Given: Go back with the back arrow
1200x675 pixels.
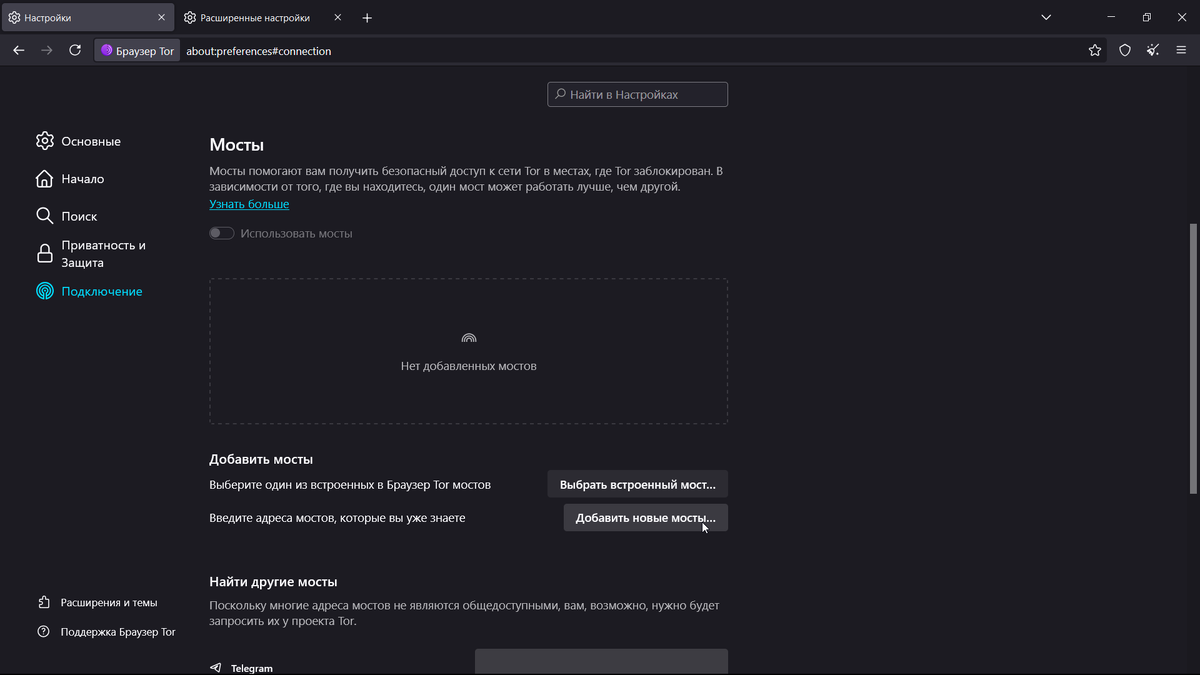Looking at the screenshot, I should click(19, 50).
